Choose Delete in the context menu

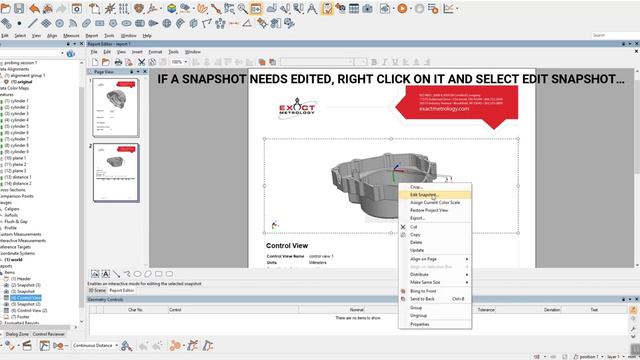(x=435, y=242)
